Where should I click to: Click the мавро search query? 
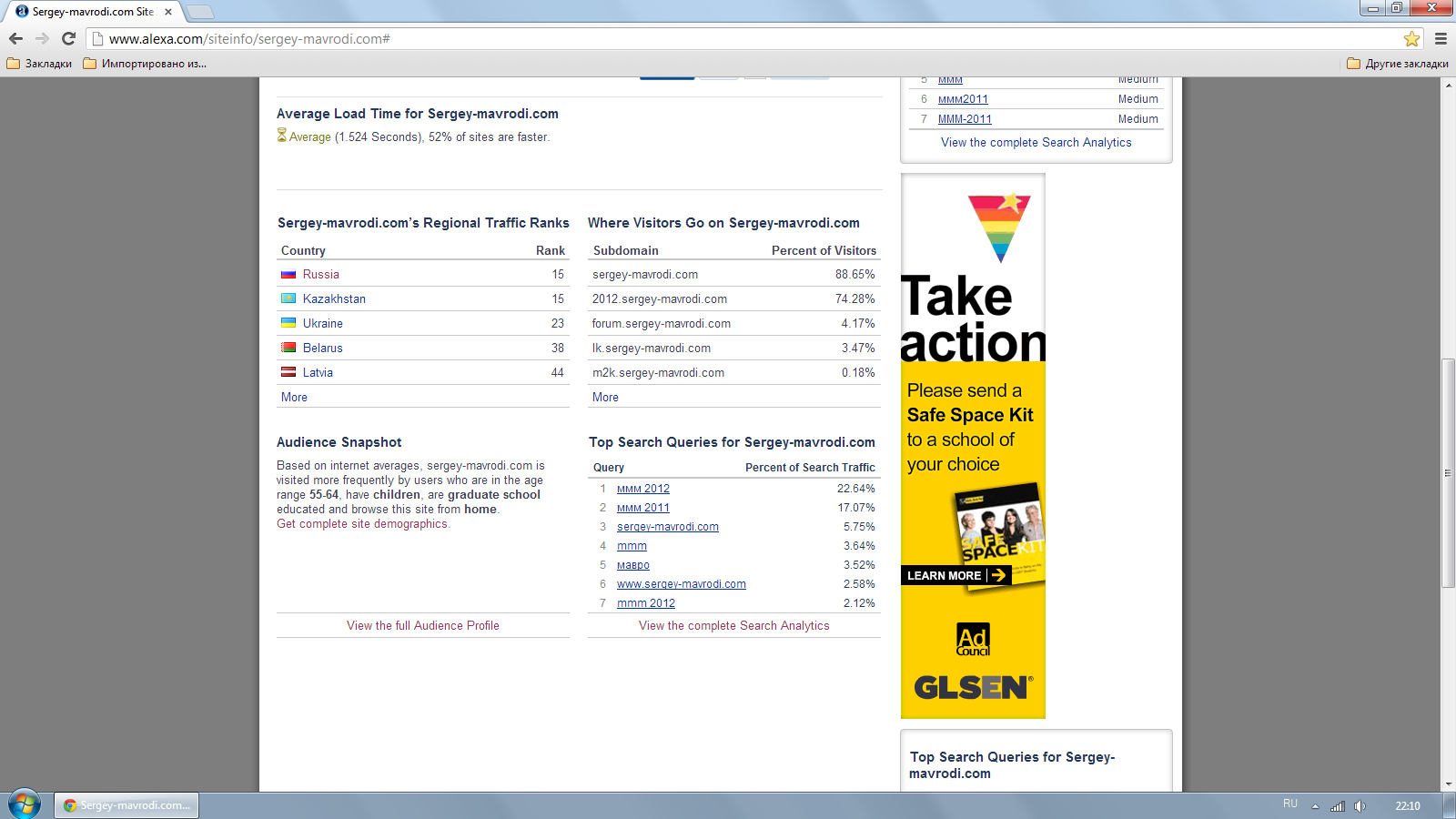point(633,565)
